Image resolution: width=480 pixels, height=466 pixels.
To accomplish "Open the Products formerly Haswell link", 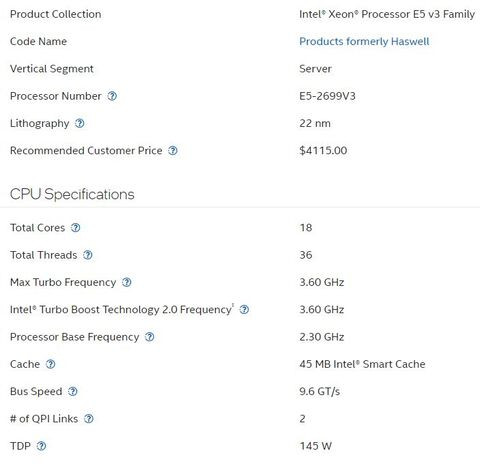I will point(364,41).
